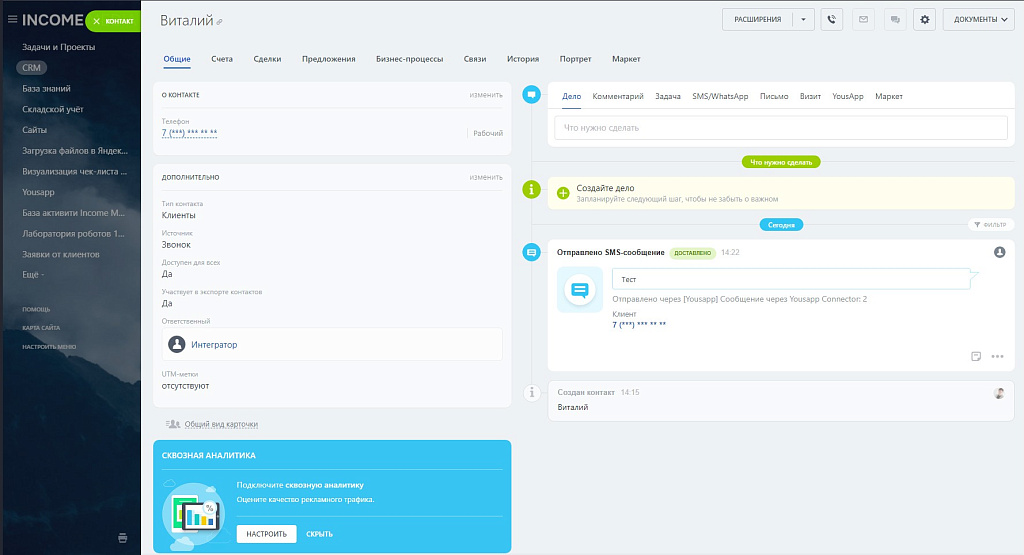
Task: Click the hamburger menu icon beside INCOME
Action: [12, 19]
